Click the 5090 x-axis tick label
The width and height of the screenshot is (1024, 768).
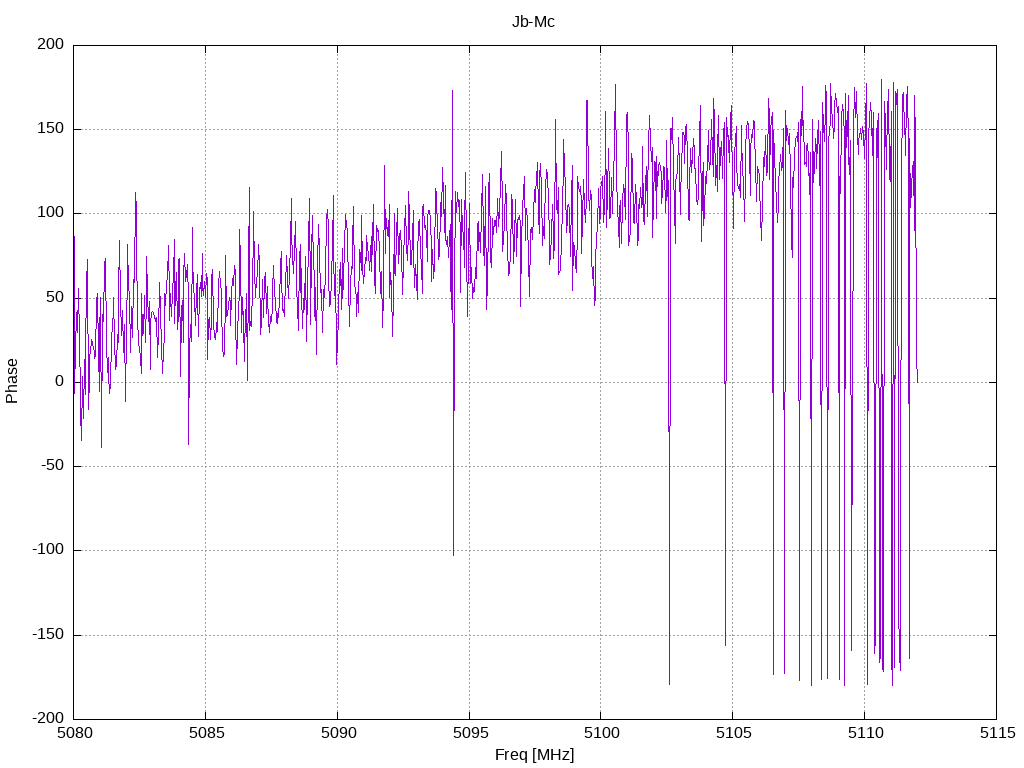tap(338, 733)
